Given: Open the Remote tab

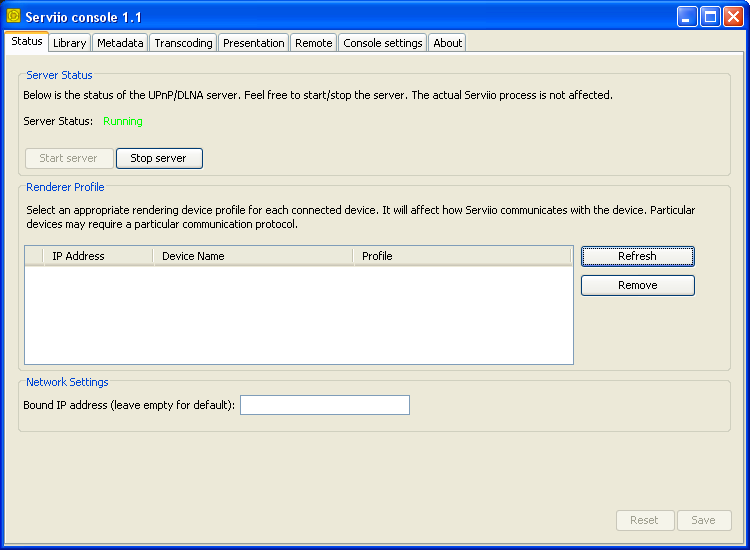Looking at the screenshot, I should click(313, 43).
